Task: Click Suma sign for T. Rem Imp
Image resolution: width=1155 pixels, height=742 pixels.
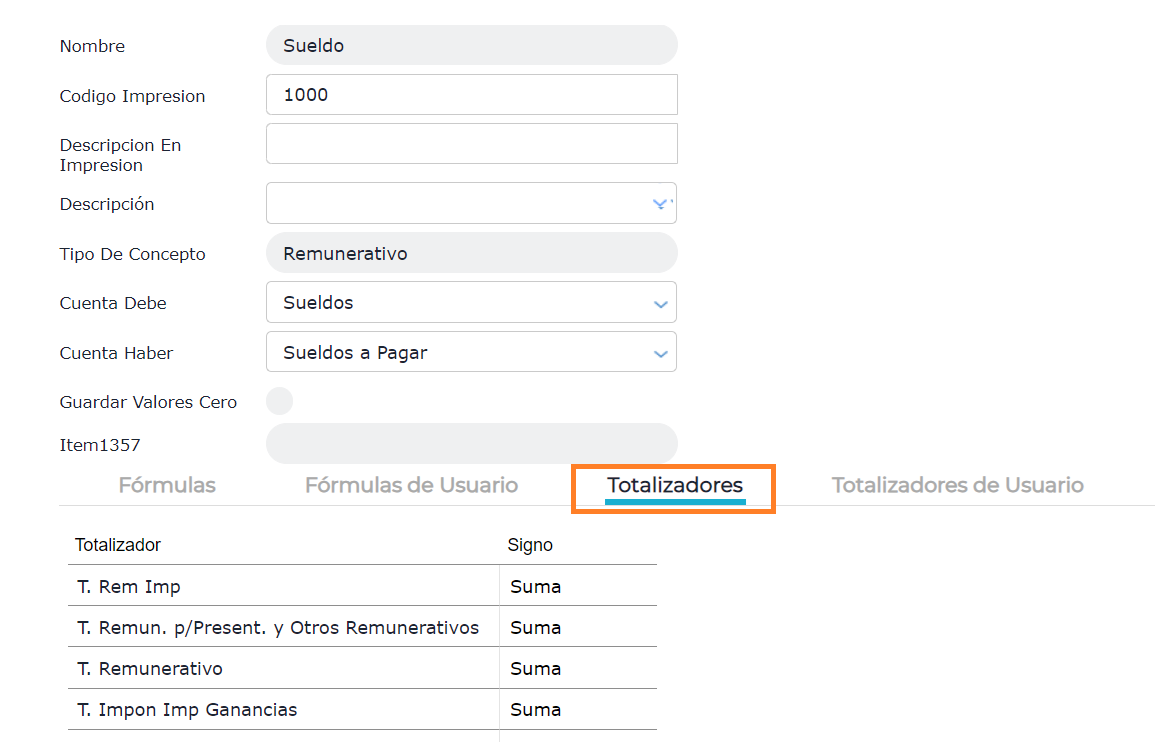Action: (x=535, y=587)
